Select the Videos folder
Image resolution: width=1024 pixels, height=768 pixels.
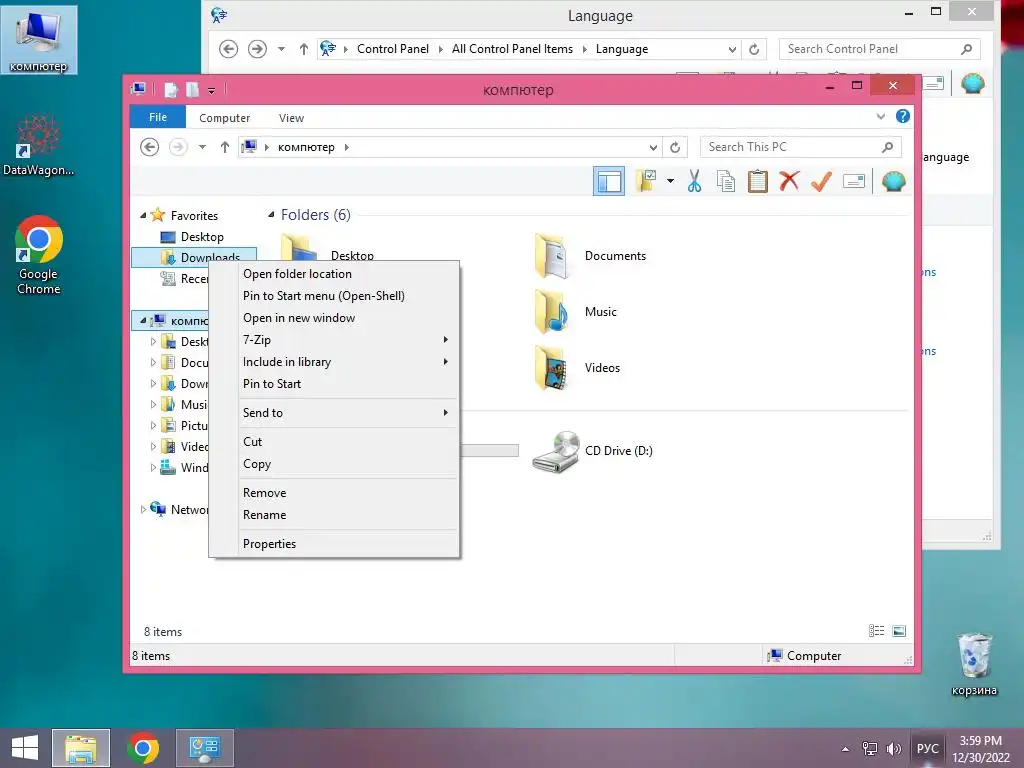[577, 368]
